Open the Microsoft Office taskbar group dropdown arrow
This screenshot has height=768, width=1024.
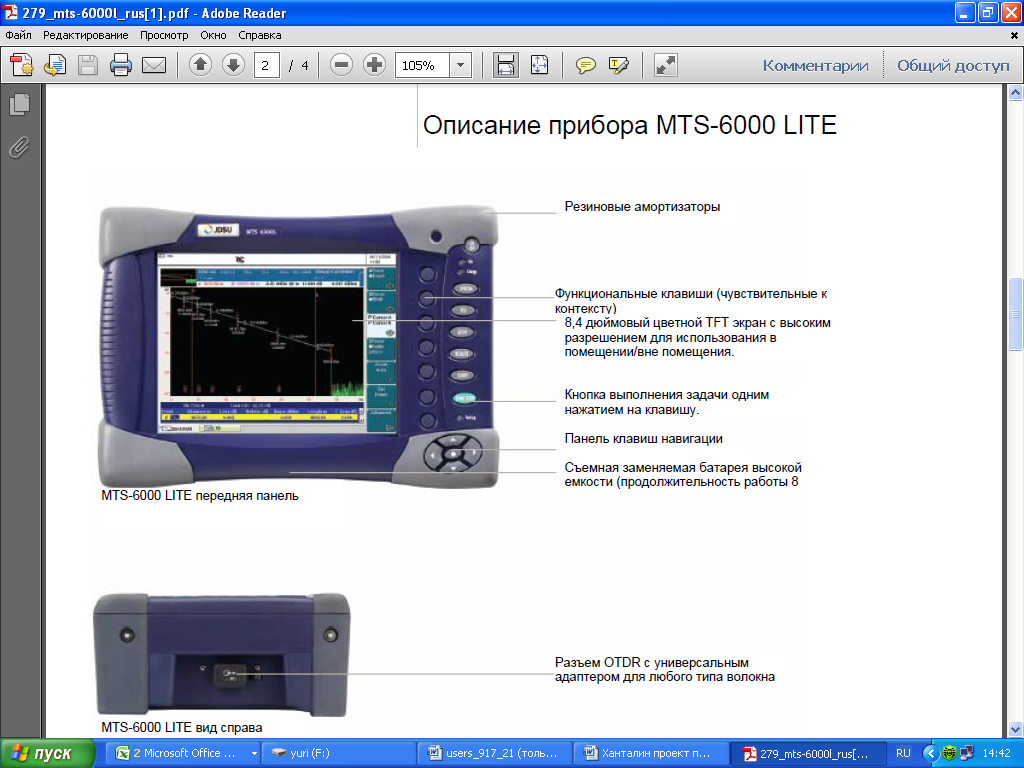254,754
